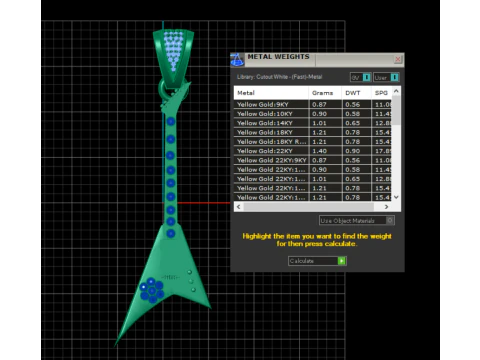Screen dimensions: 480x360
Task: Enable the Use Object Materials toggle
Action: (357, 220)
